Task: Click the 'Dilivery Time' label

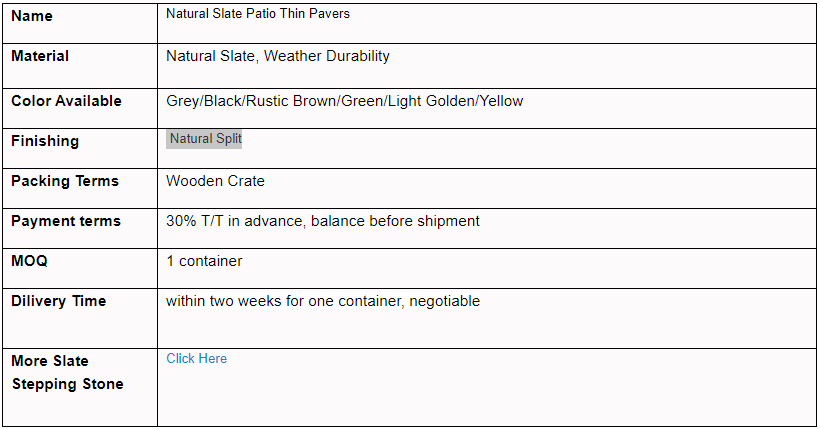Action: pyautogui.click(x=58, y=301)
